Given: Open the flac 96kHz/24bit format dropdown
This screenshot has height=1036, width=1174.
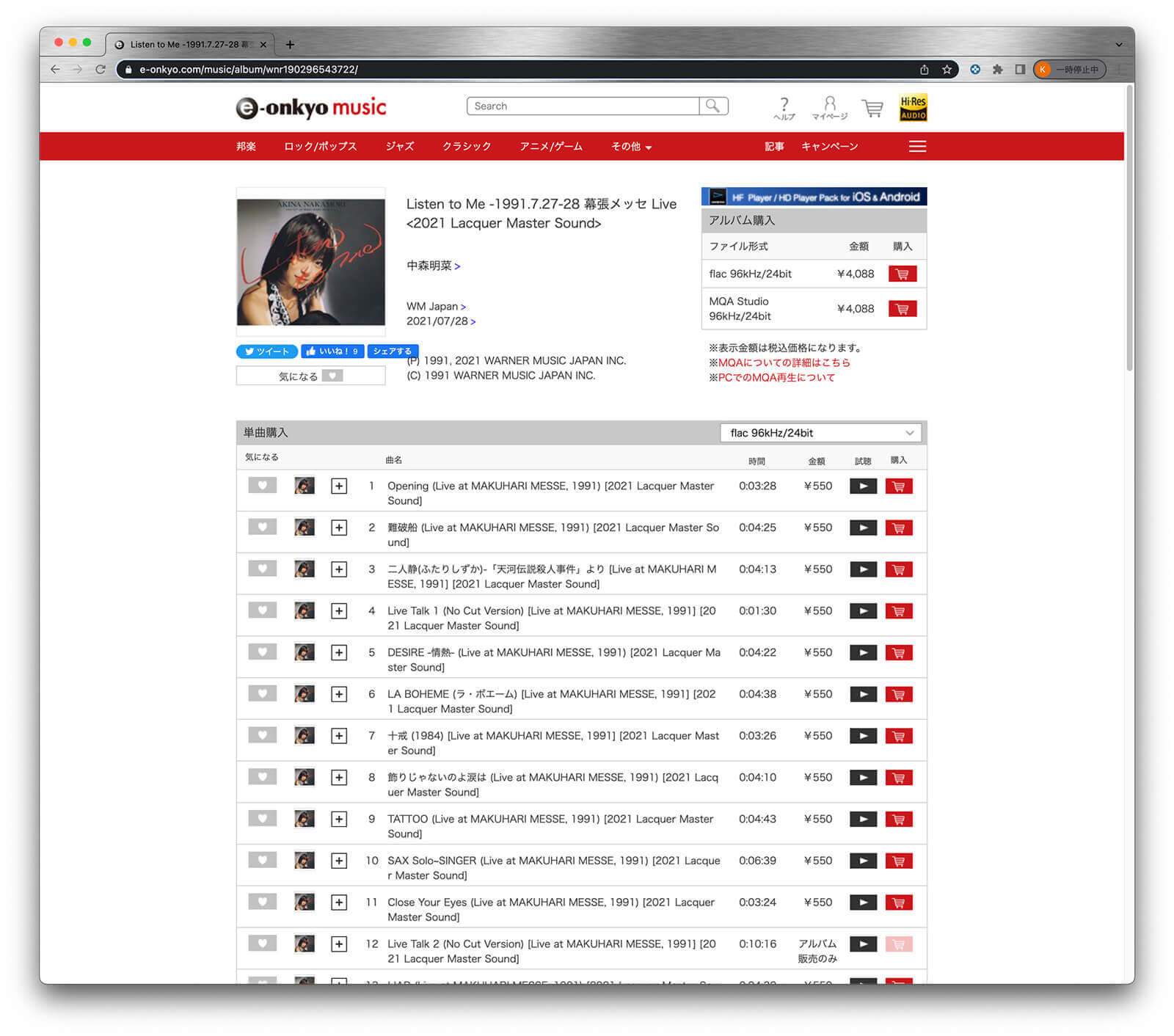Looking at the screenshot, I should 820,433.
